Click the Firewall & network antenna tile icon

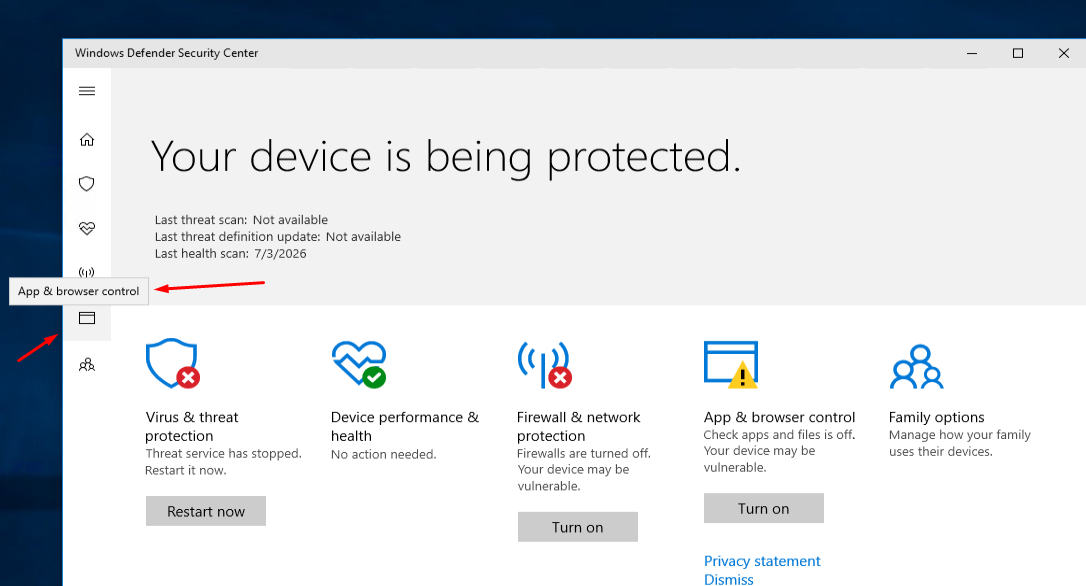tap(544, 364)
